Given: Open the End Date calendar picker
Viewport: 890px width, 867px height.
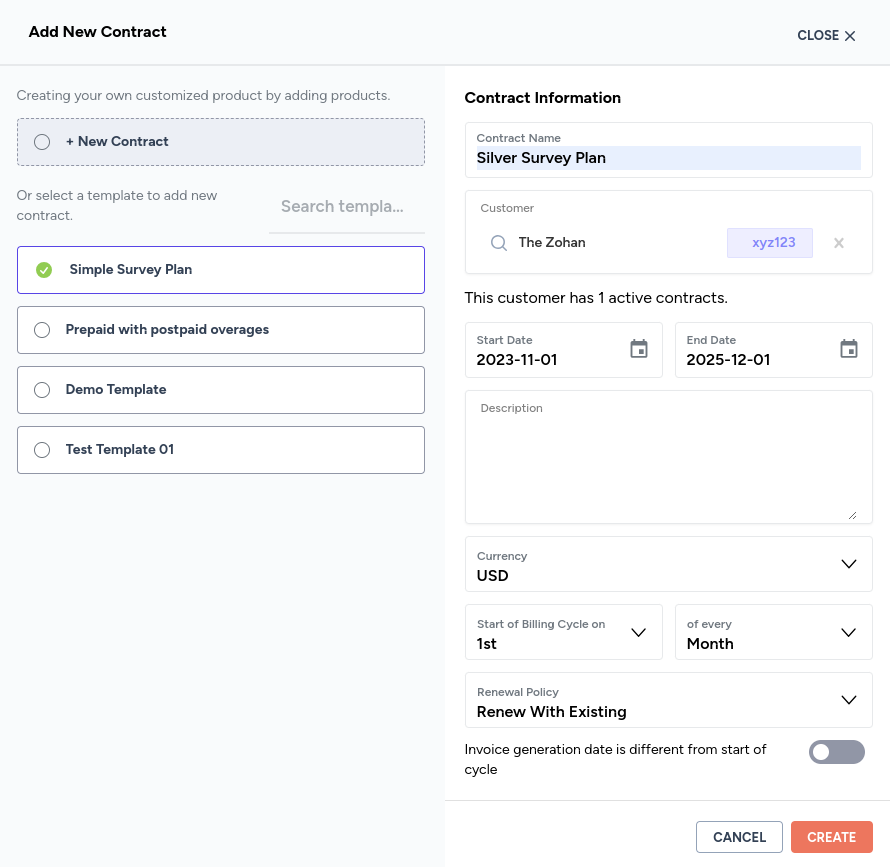Looking at the screenshot, I should [849, 349].
